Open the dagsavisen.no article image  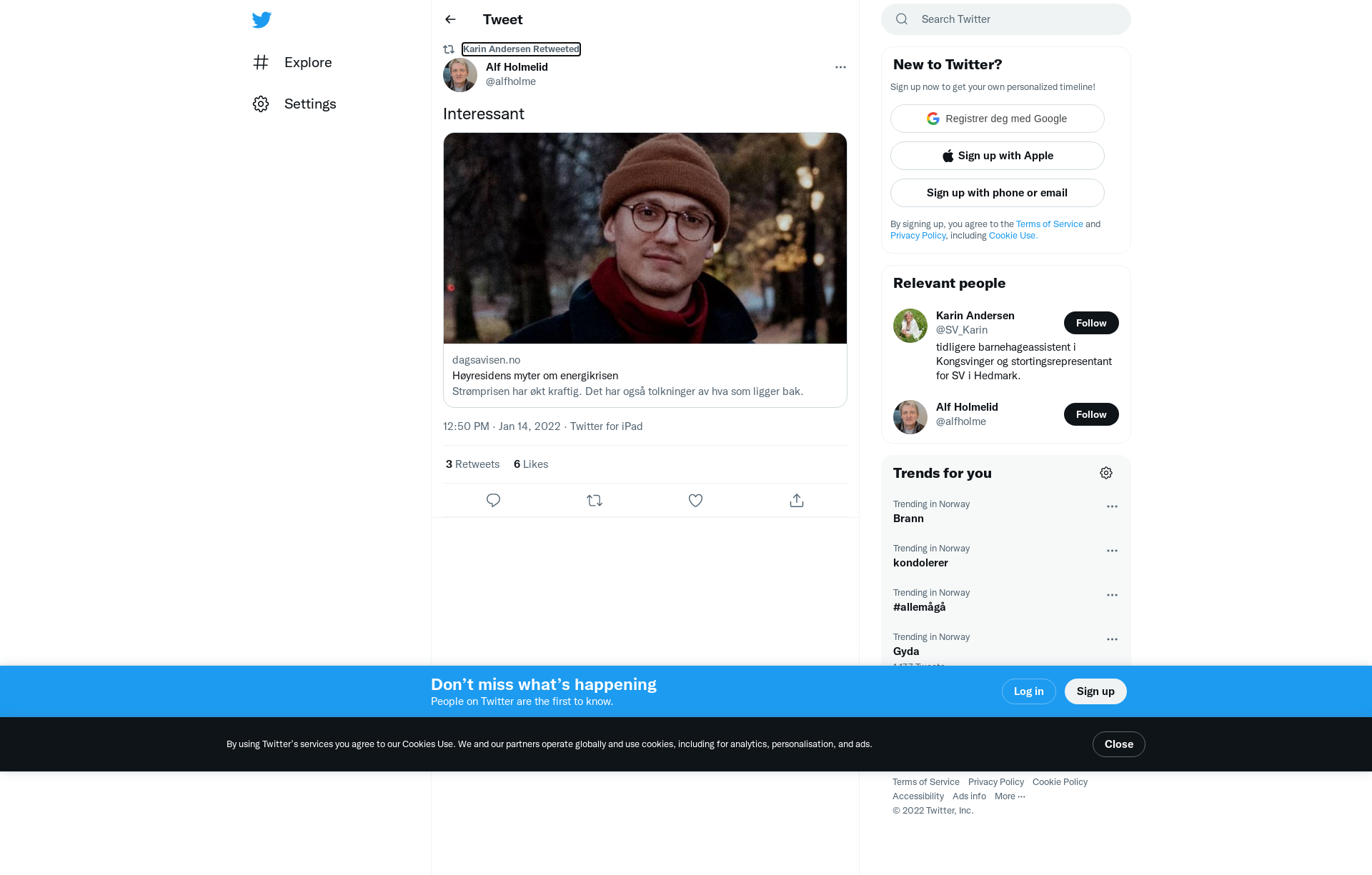pyautogui.click(x=645, y=238)
